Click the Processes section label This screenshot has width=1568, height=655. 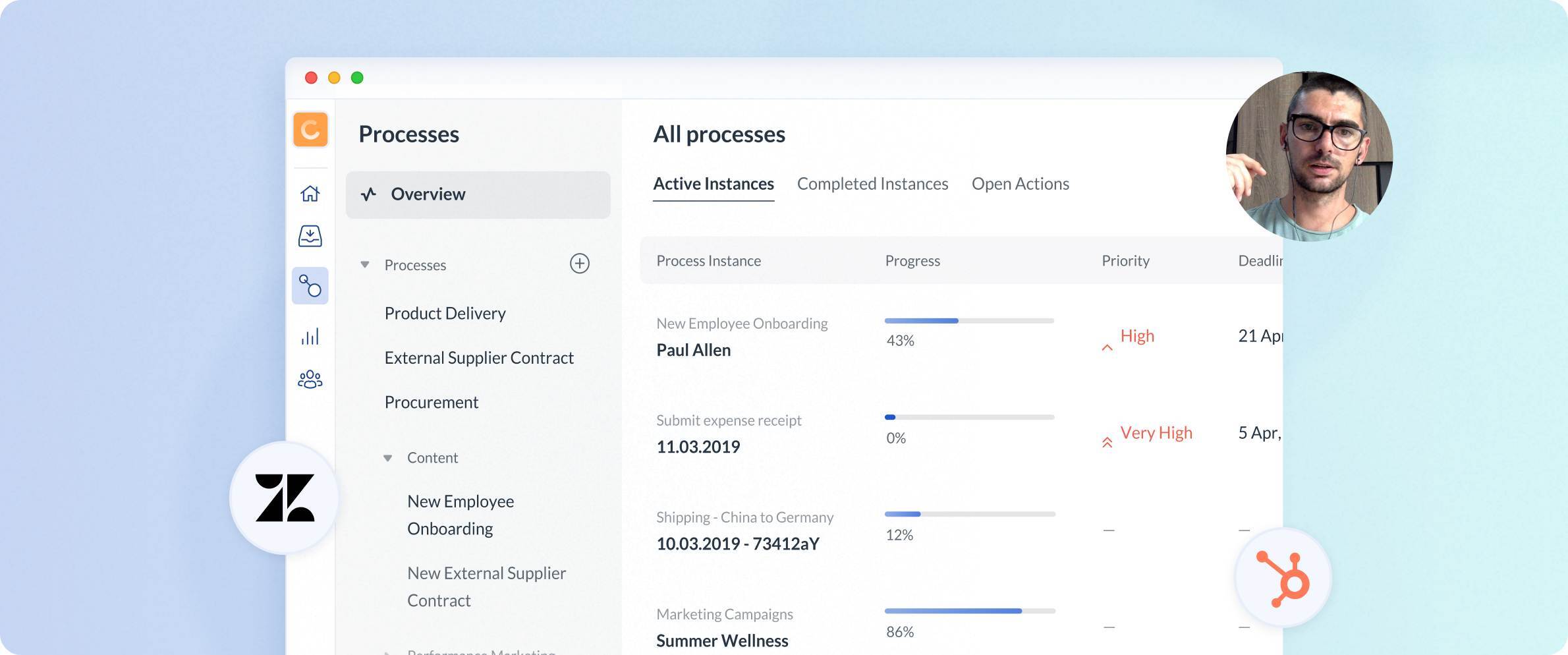tap(415, 265)
